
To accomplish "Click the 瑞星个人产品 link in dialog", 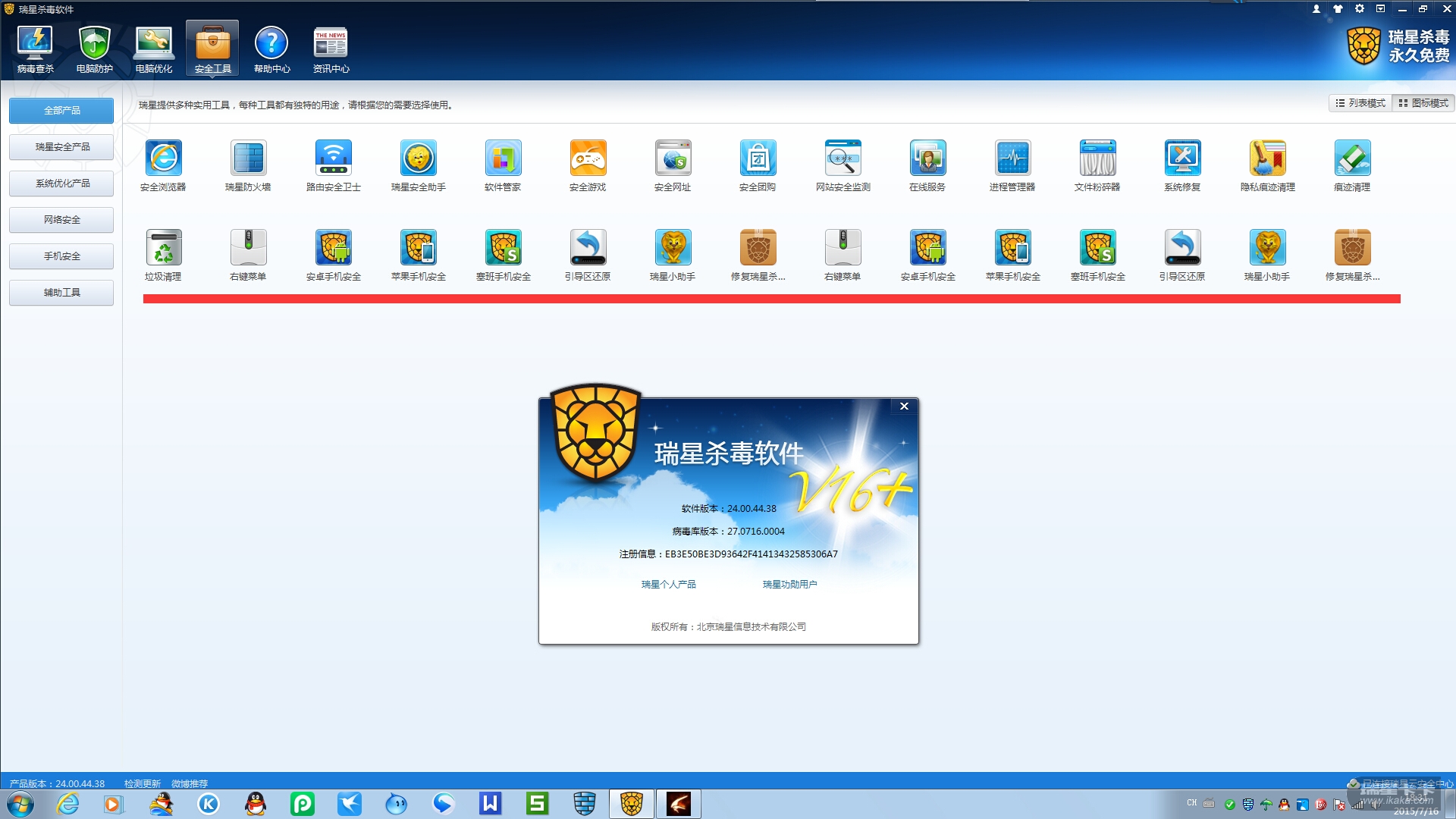I will pyautogui.click(x=668, y=585).
